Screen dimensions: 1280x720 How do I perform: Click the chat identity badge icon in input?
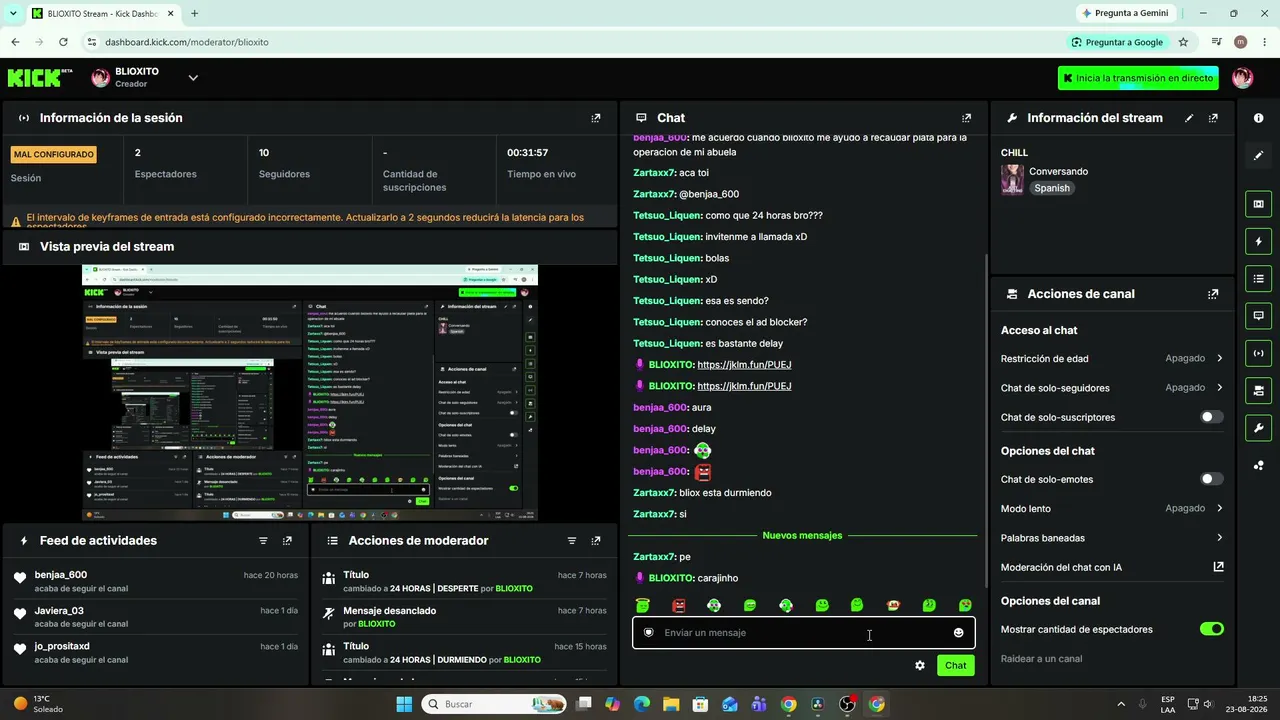[x=648, y=633]
